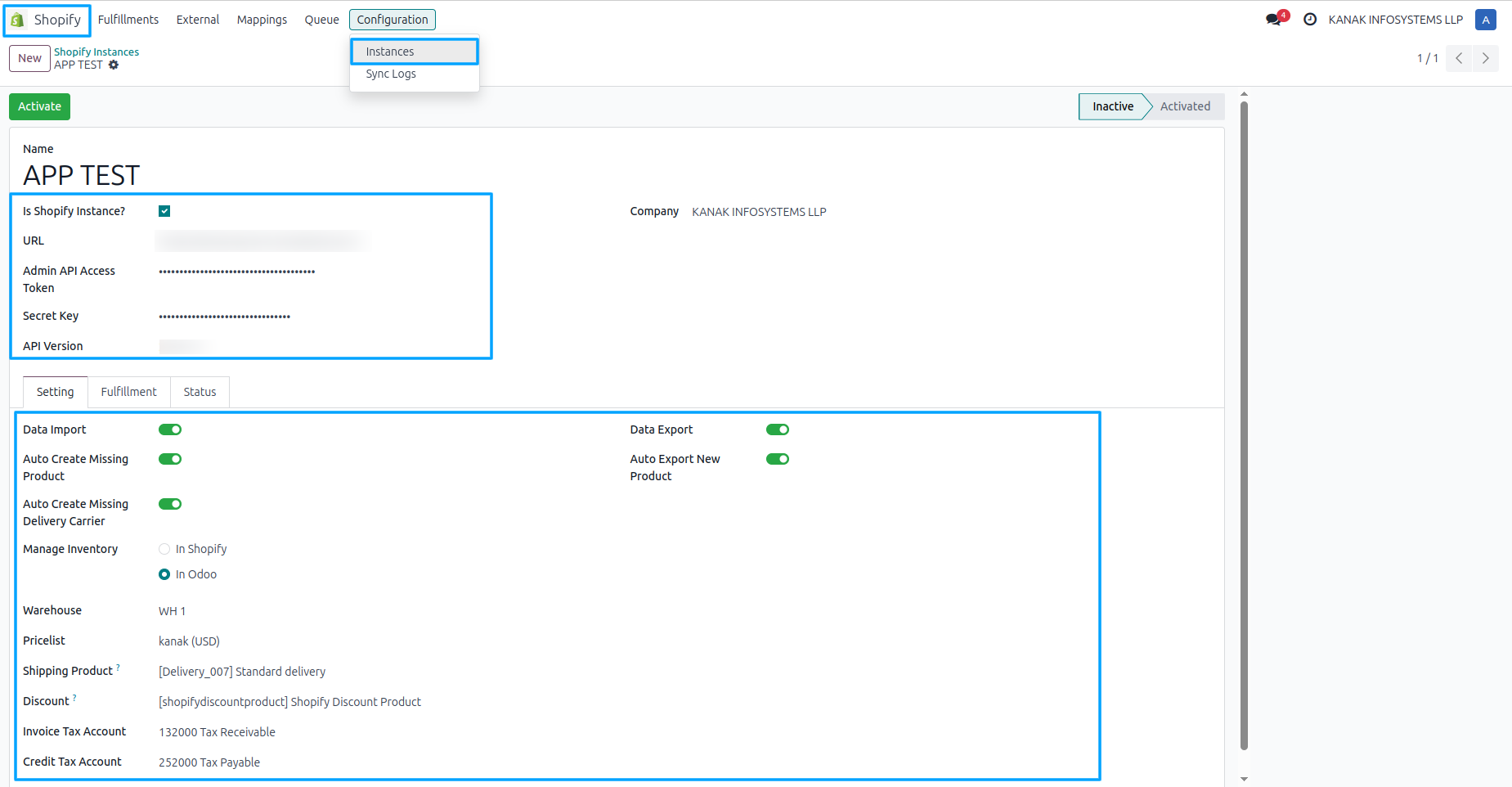Click the Shopify app title
The width and height of the screenshot is (1512, 787).
pos(57,20)
